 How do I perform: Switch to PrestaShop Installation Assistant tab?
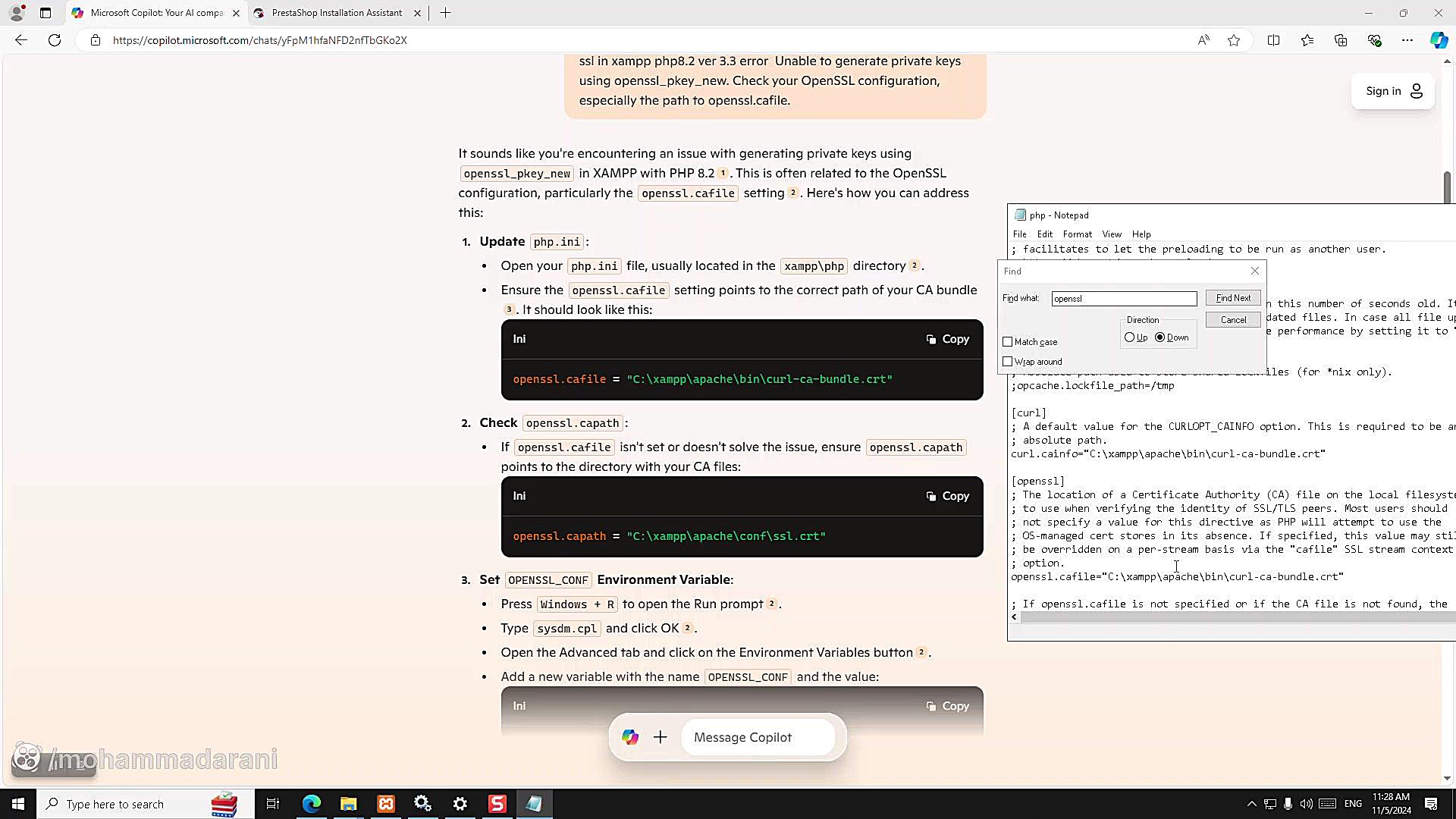pos(337,13)
